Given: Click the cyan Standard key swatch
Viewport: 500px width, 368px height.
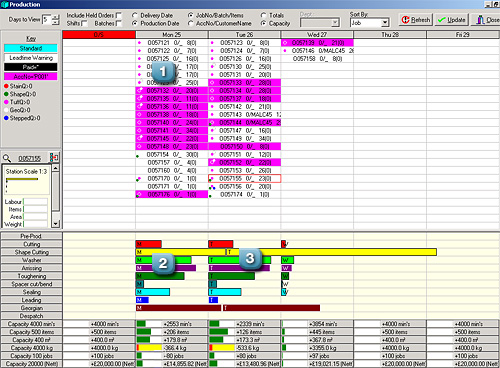Looking at the screenshot, I should point(31,48).
